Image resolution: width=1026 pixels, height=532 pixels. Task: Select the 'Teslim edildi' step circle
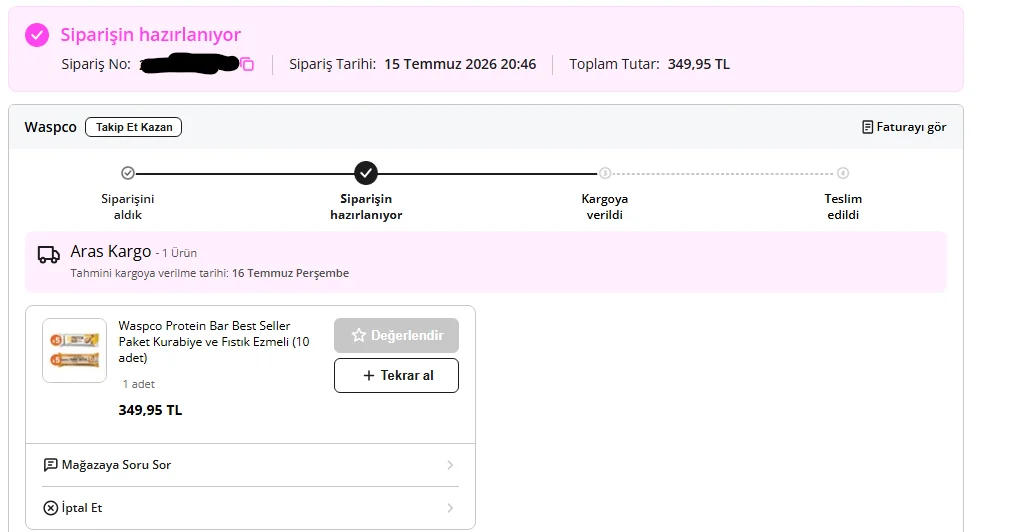[843, 173]
